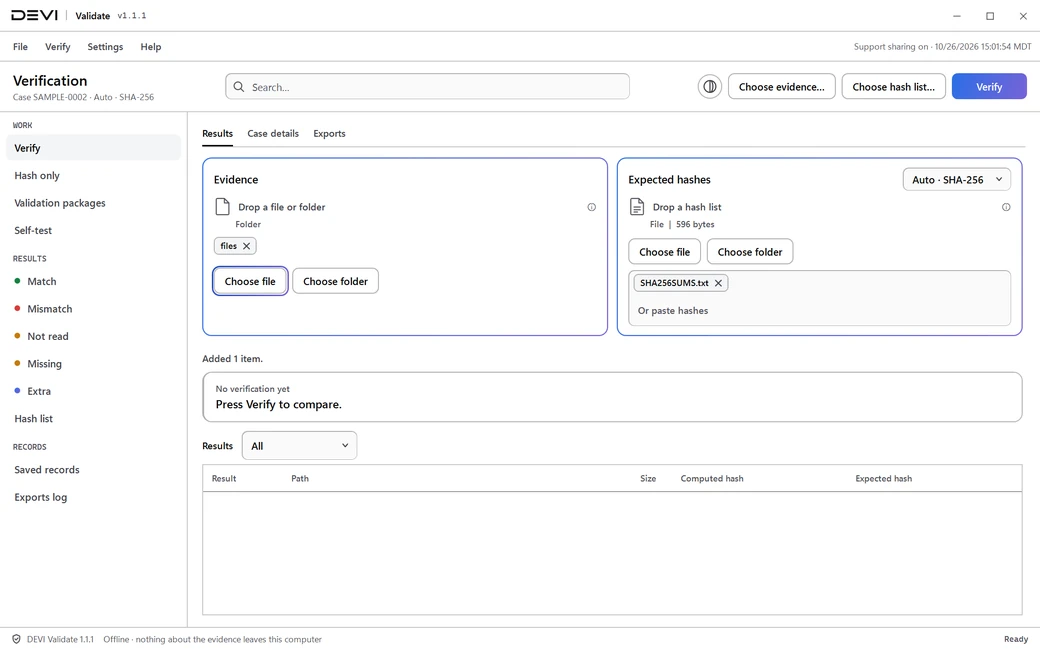Click the Size column header
Screen dimensions: 1040x650
tap(648, 478)
